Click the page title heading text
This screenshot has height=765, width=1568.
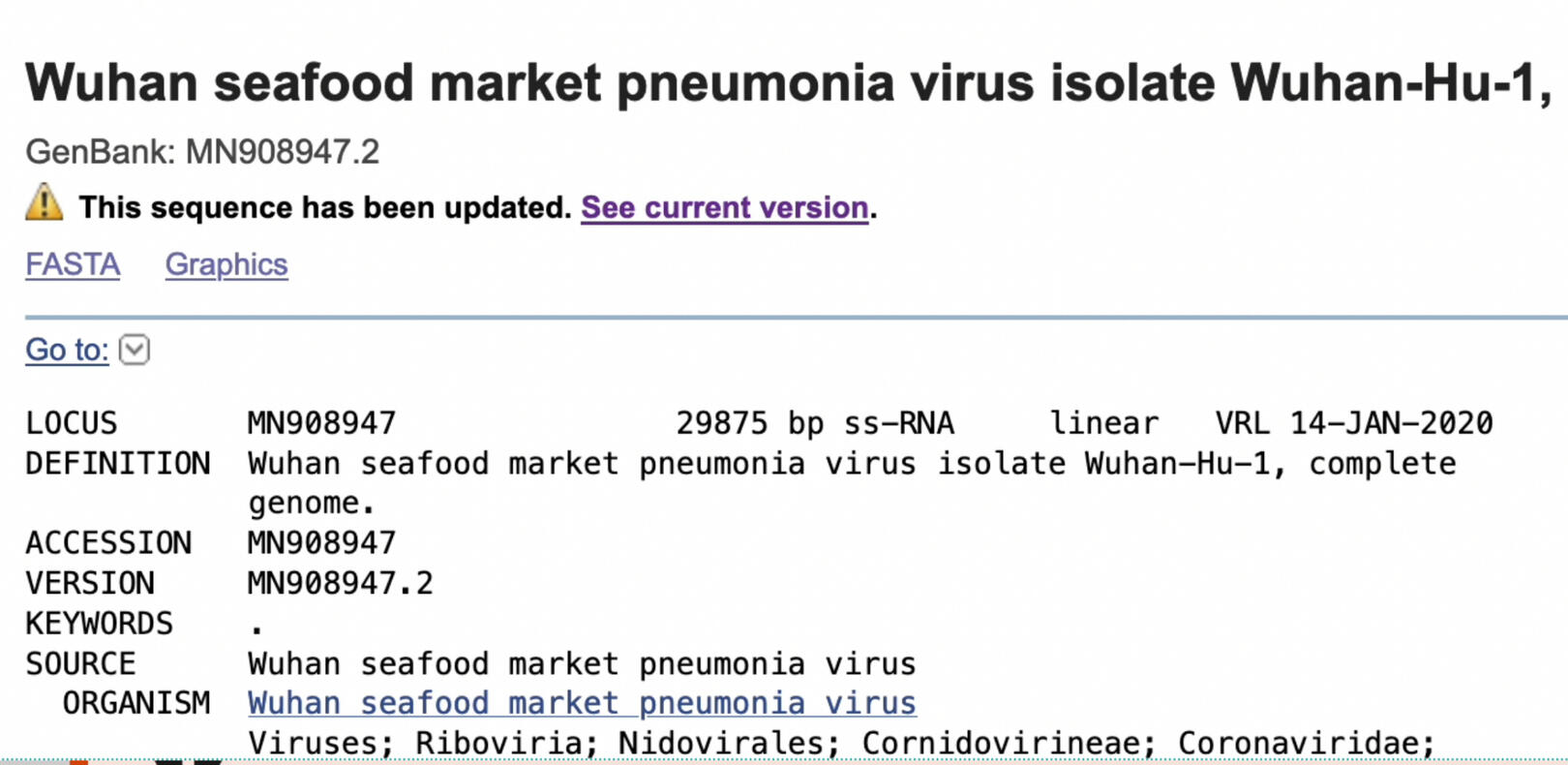point(788,82)
